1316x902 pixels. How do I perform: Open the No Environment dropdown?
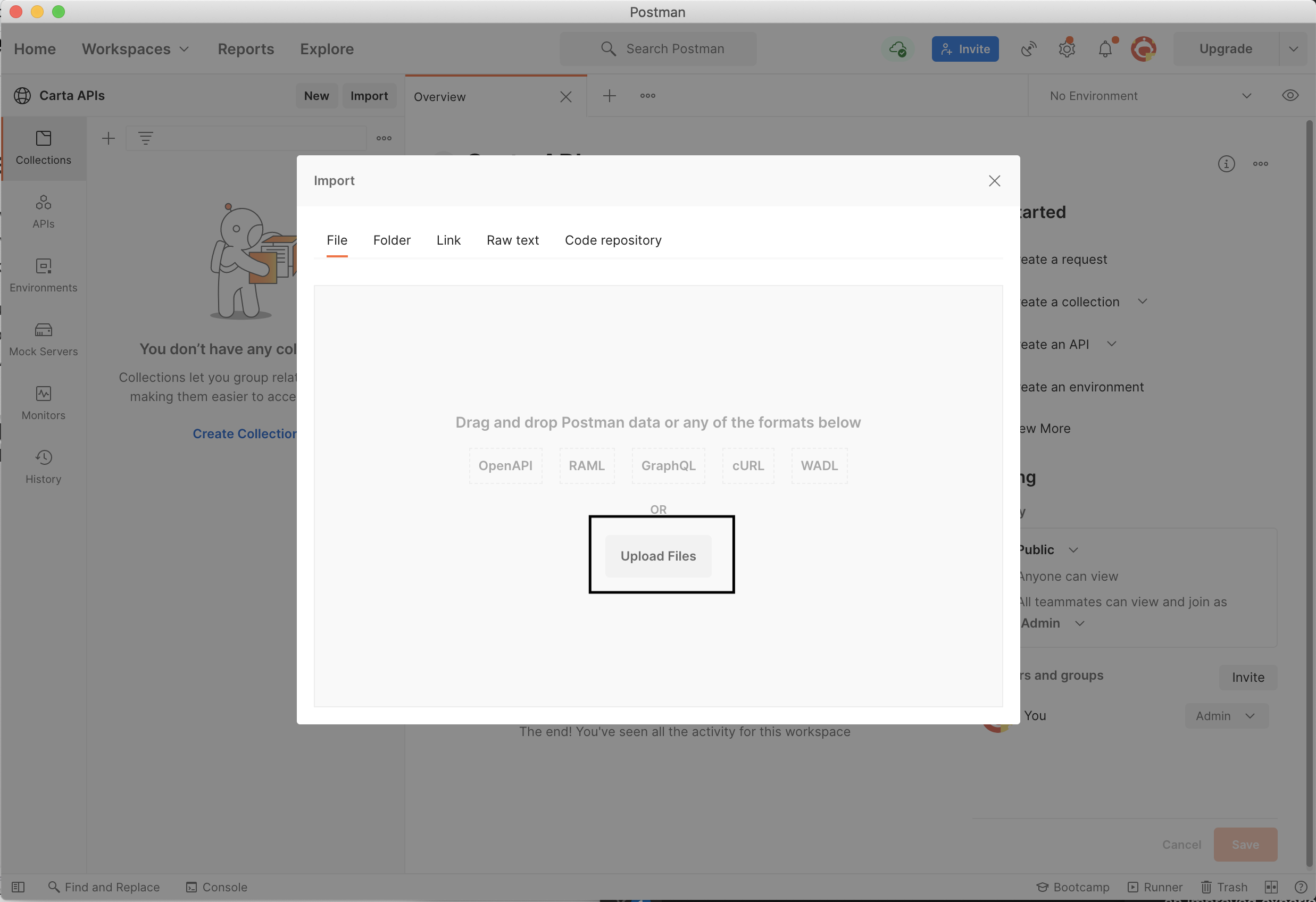[1151, 96]
